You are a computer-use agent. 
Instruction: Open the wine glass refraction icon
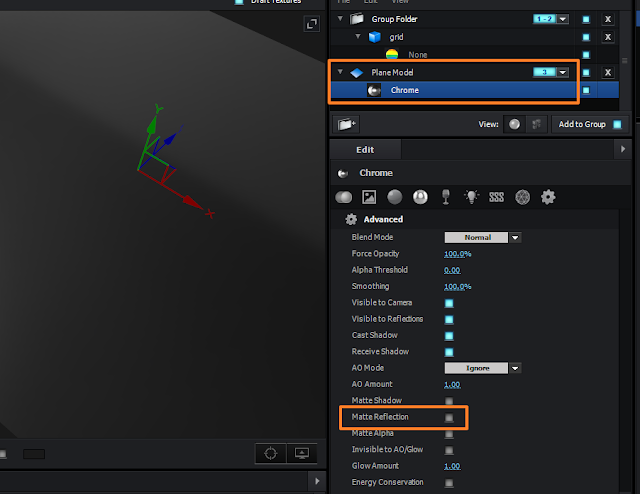pyautogui.click(x=446, y=197)
